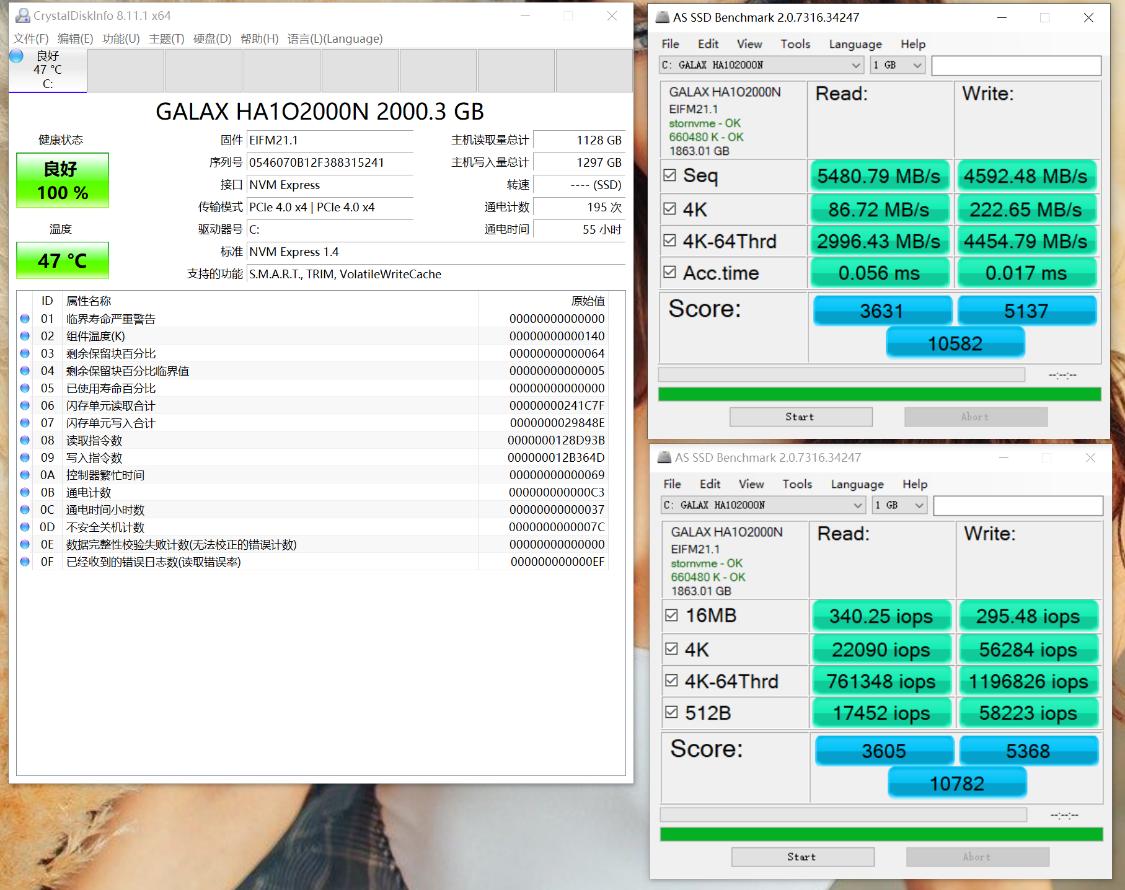Click Start in the IOPS benchmark window
The height and width of the screenshot is (890, 1125).
pos(802,856)
